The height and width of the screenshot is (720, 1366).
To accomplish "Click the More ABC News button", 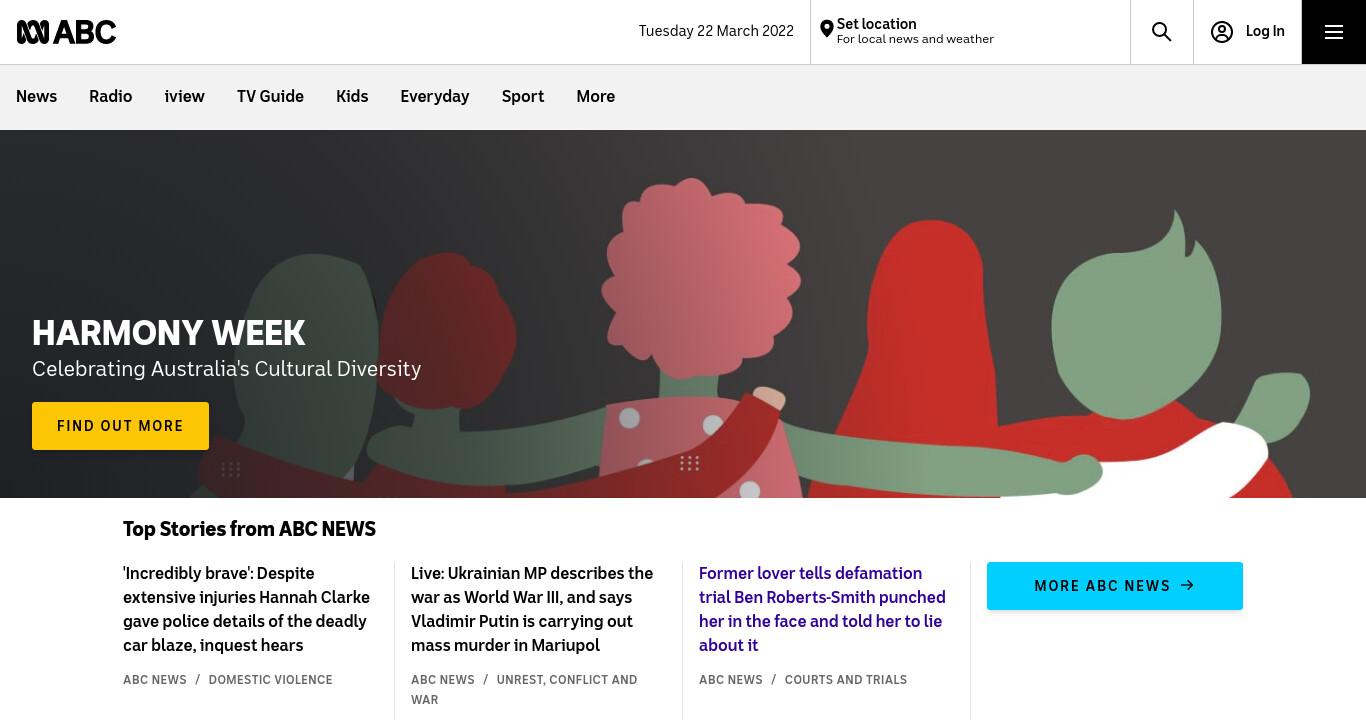I will tap(1115, 586).
